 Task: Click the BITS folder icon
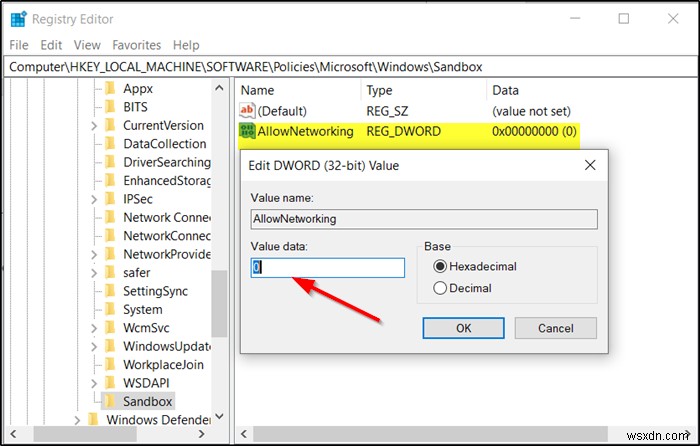tap(110, 107)
